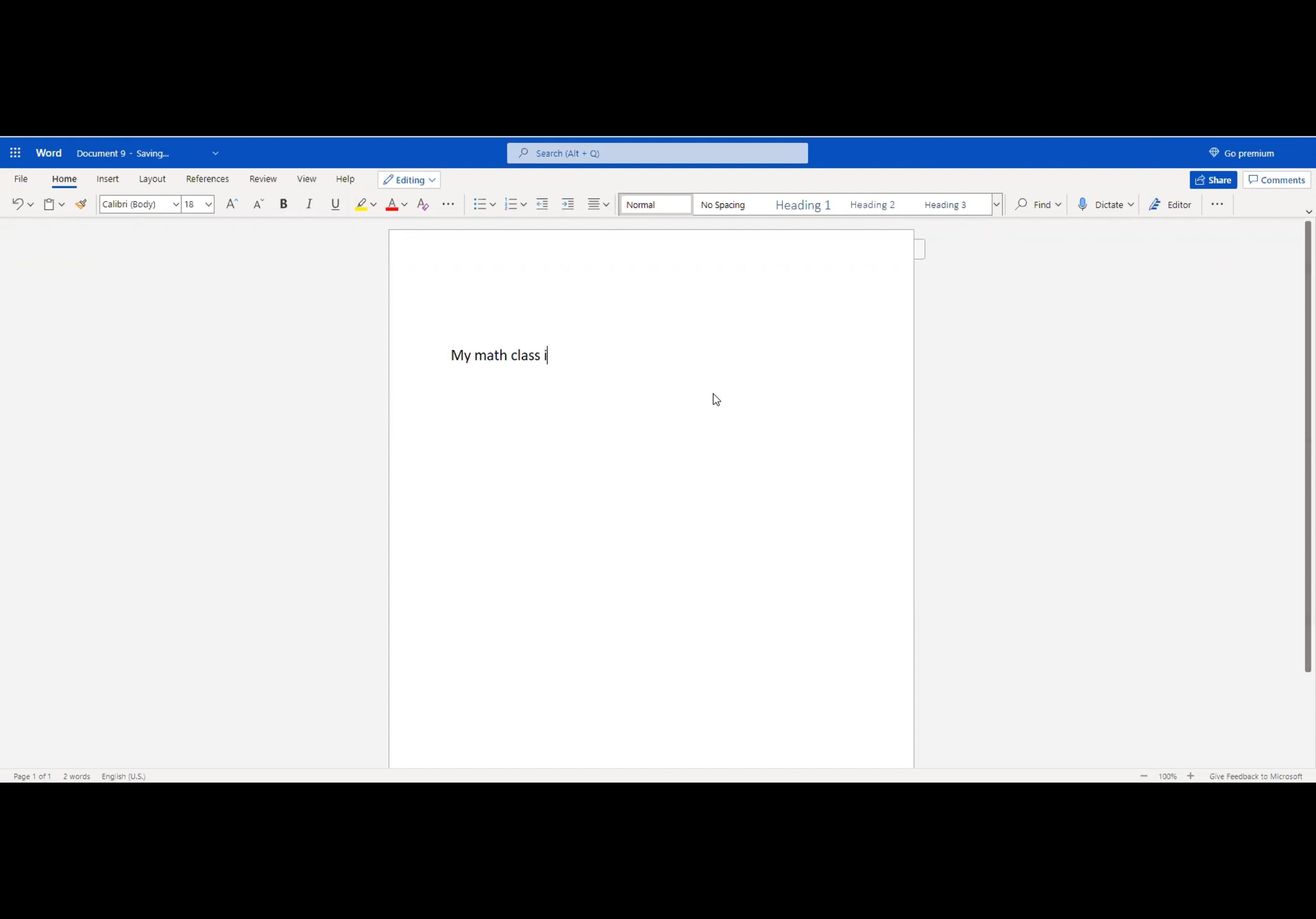Image resolution: width=1316 pixels, height=919 pixels.
Task: Open the font color dropdown arrow
Action: pos(405,205)
